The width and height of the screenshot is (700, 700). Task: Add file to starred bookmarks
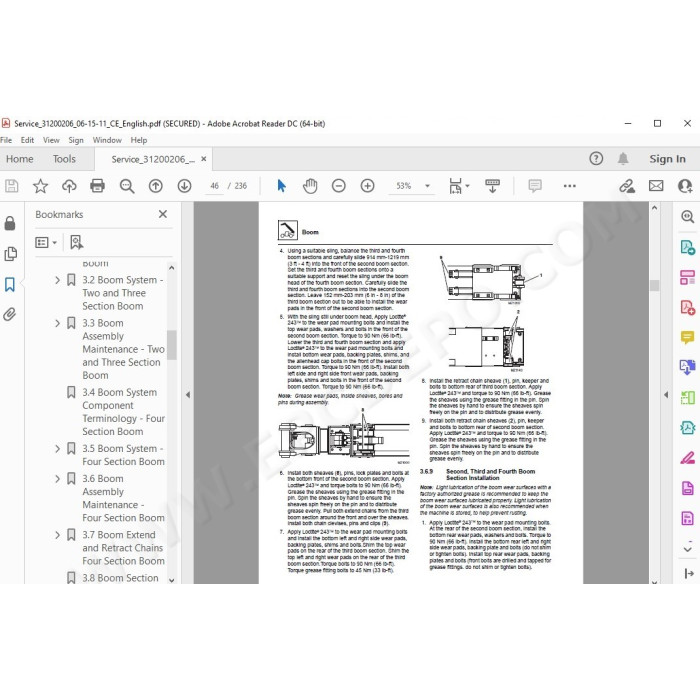click(41, 186)
